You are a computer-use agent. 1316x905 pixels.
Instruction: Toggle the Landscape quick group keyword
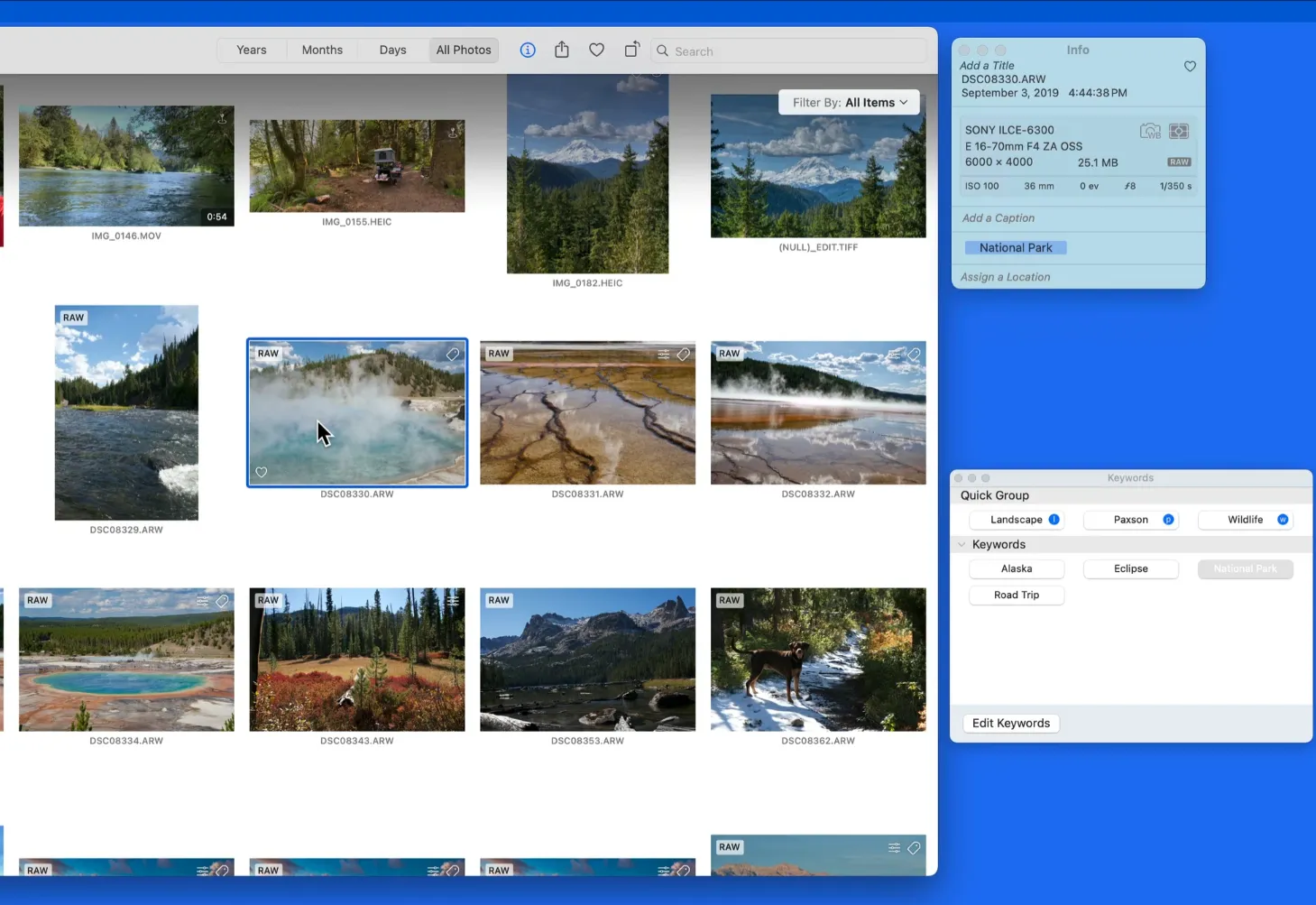coord(1016,520)
